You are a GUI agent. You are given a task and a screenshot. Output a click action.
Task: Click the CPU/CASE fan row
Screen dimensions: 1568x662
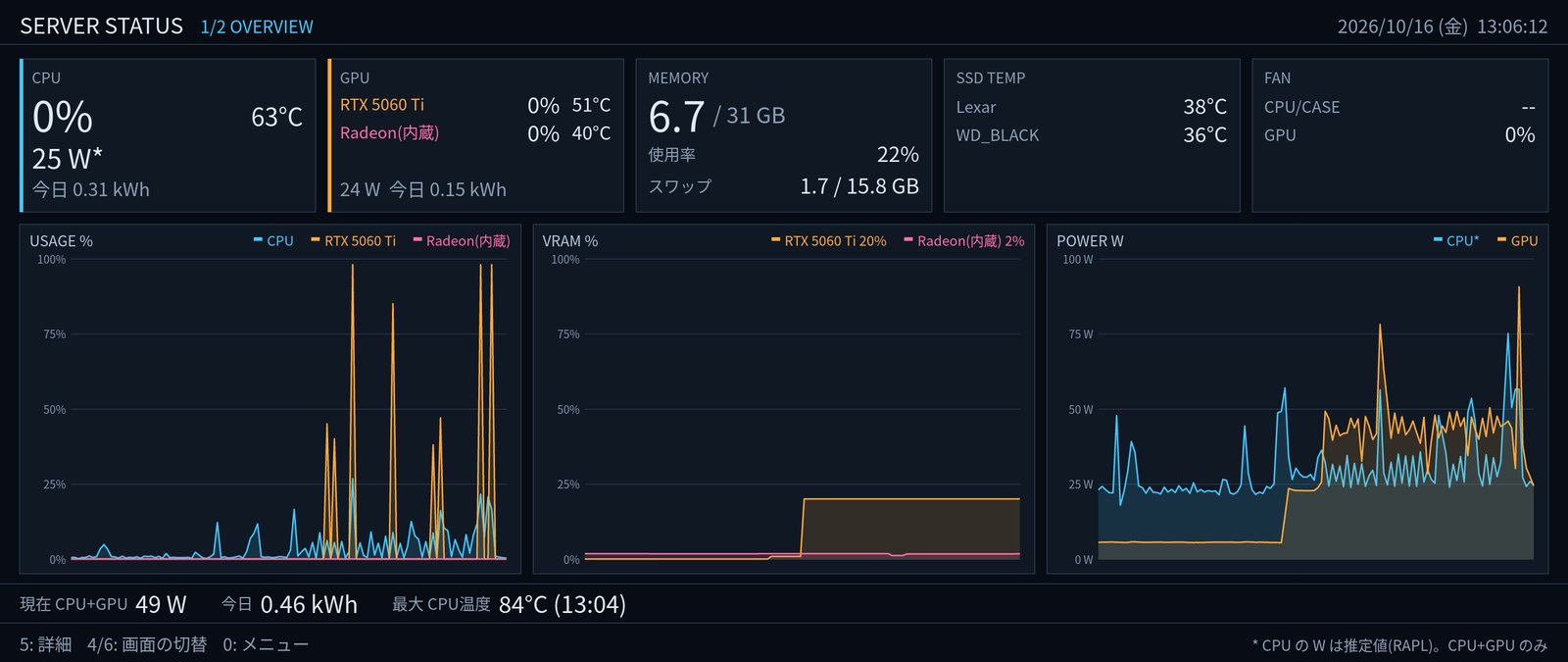(x=1399, y=107)
